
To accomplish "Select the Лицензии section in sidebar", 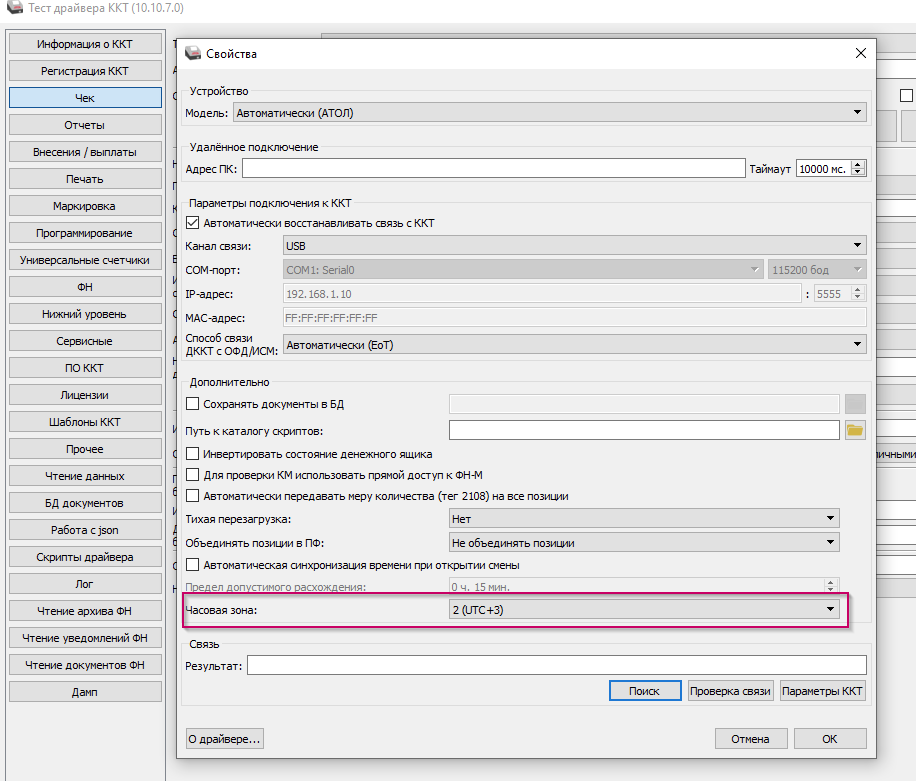I will click(85, 395).
